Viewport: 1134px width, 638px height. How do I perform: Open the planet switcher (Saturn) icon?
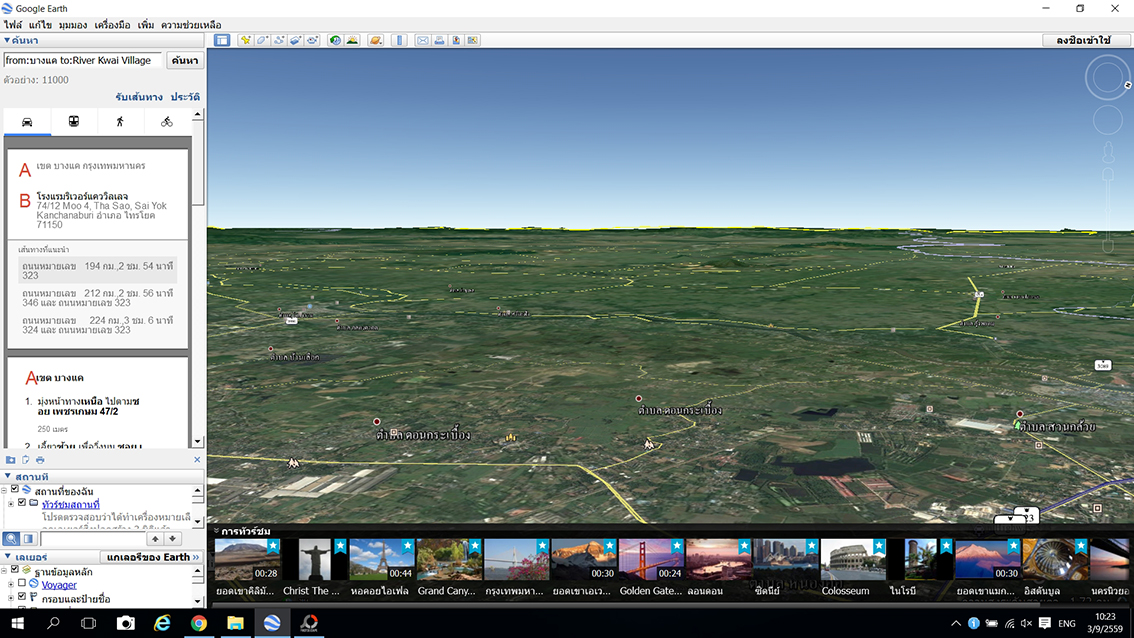click(x=375, y=41)
